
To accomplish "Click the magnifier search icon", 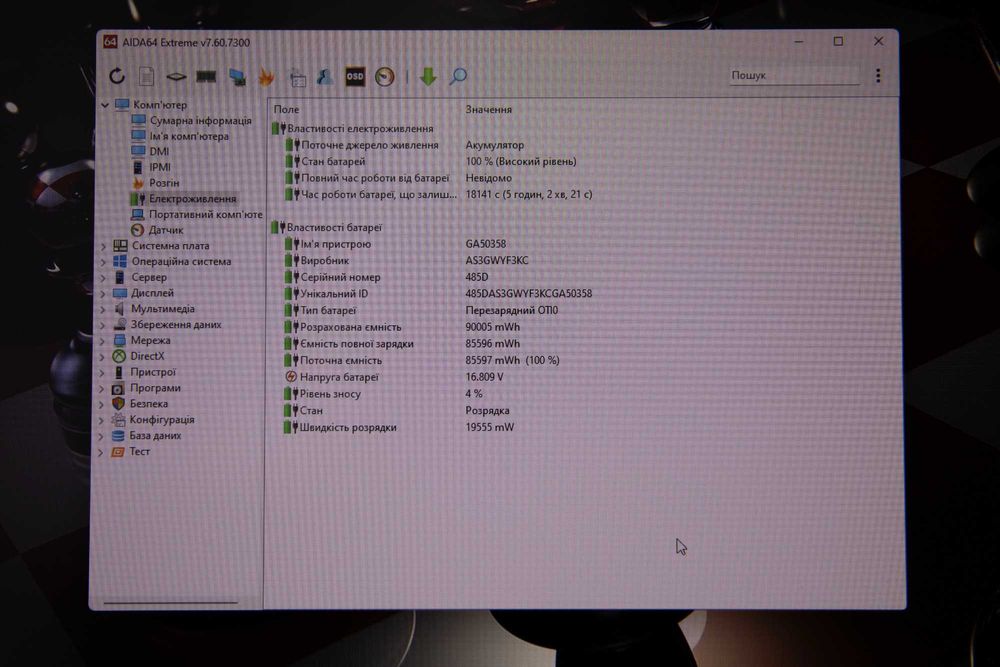I will 458,77.
